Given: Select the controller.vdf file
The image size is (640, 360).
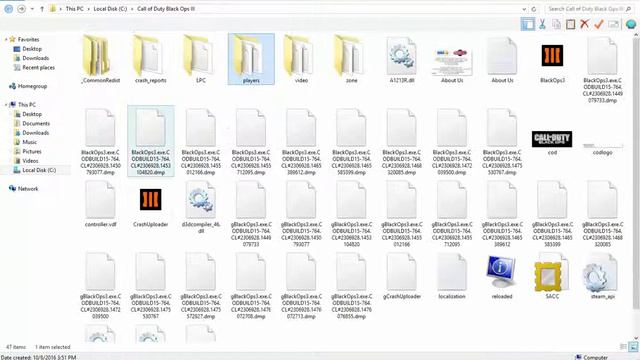Looking at the screenshot, I should tap(100, 203).
